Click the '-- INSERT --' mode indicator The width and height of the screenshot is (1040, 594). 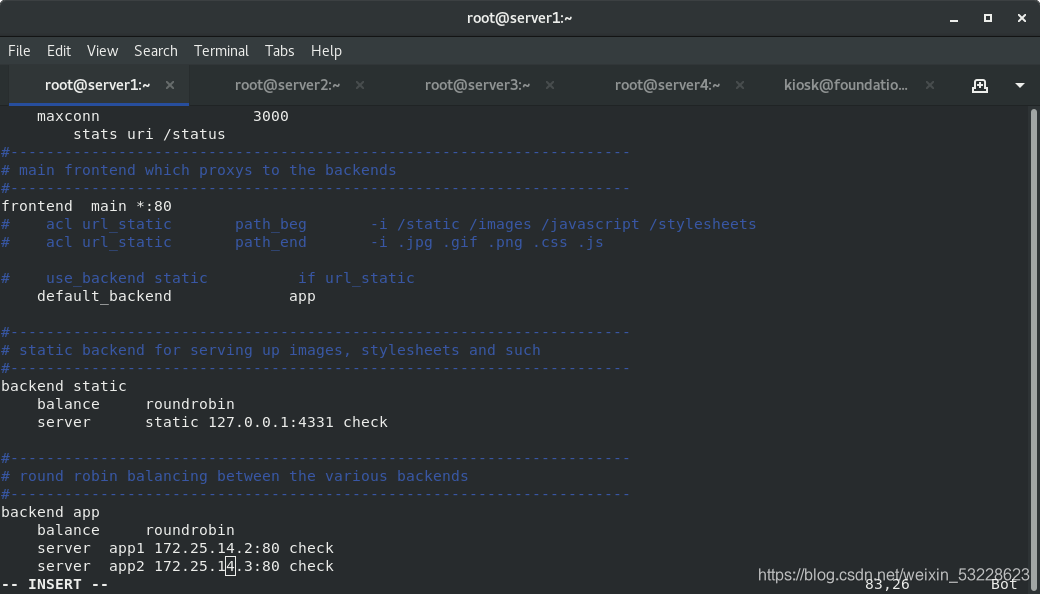[55, 584]
